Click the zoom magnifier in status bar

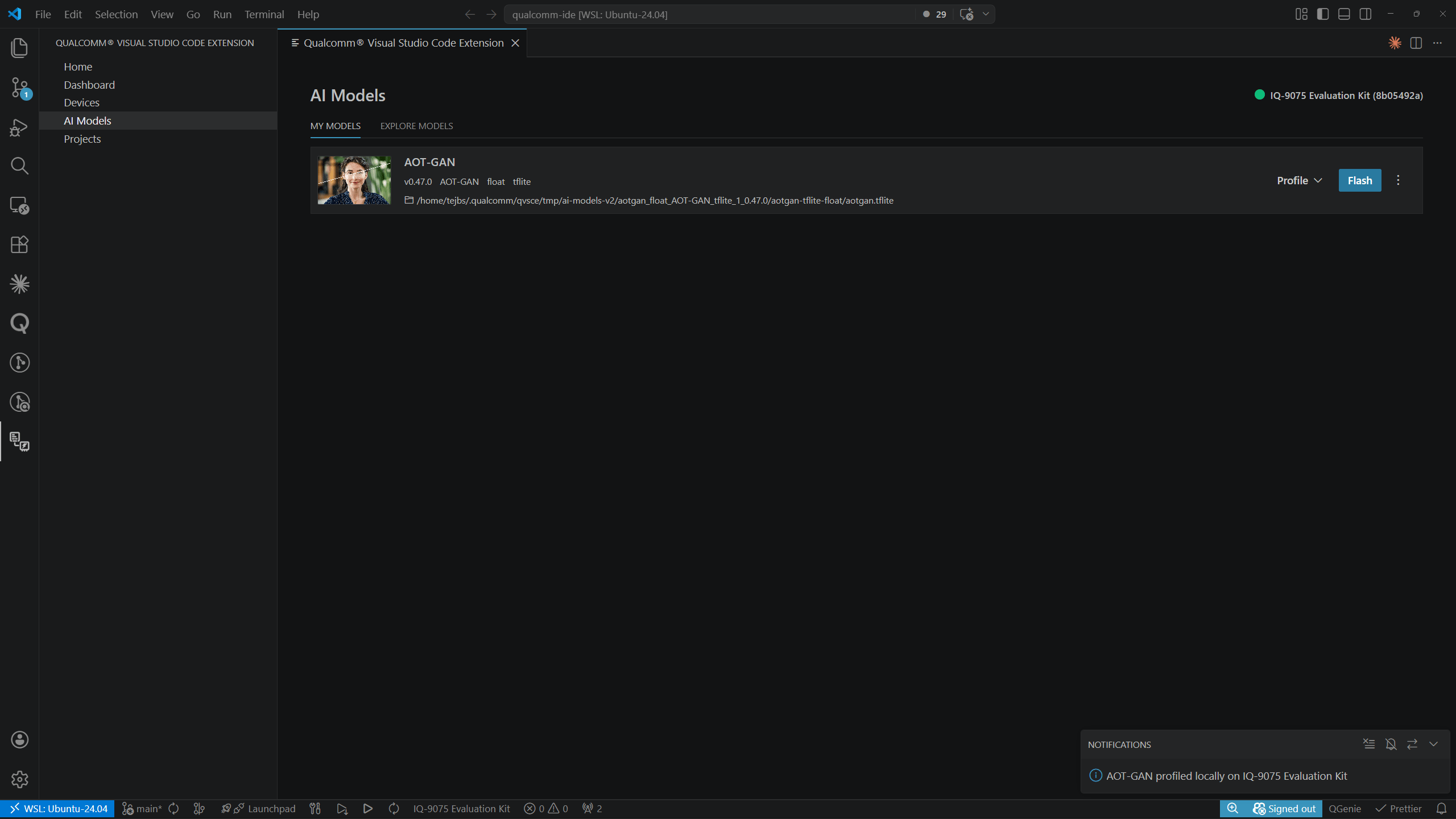(x=1232, y=809)
